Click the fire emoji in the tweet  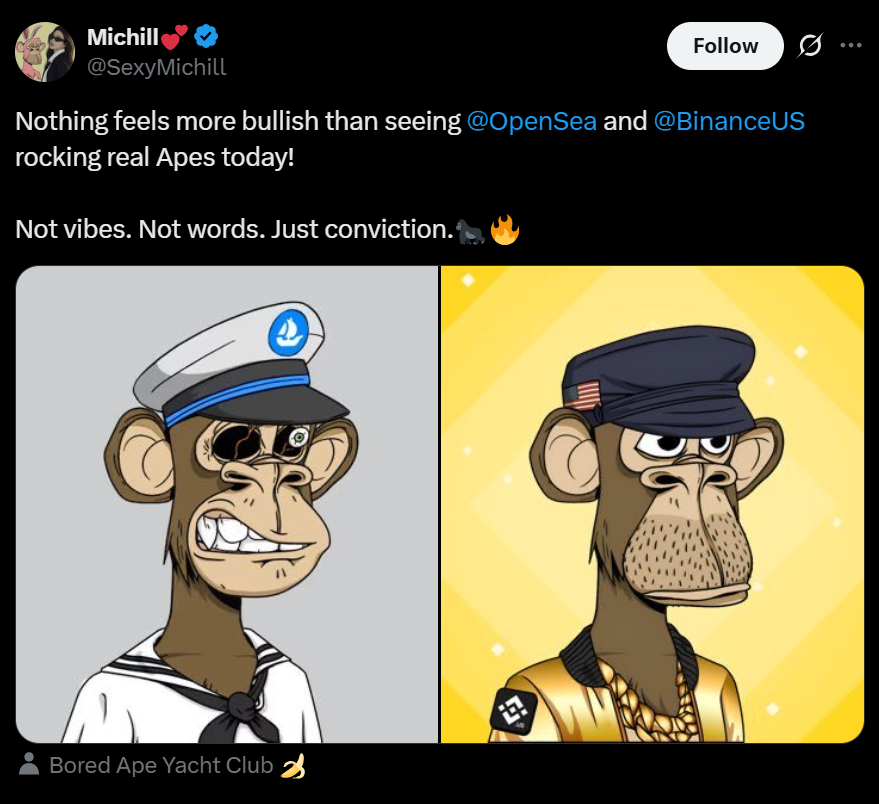point(505,230)
